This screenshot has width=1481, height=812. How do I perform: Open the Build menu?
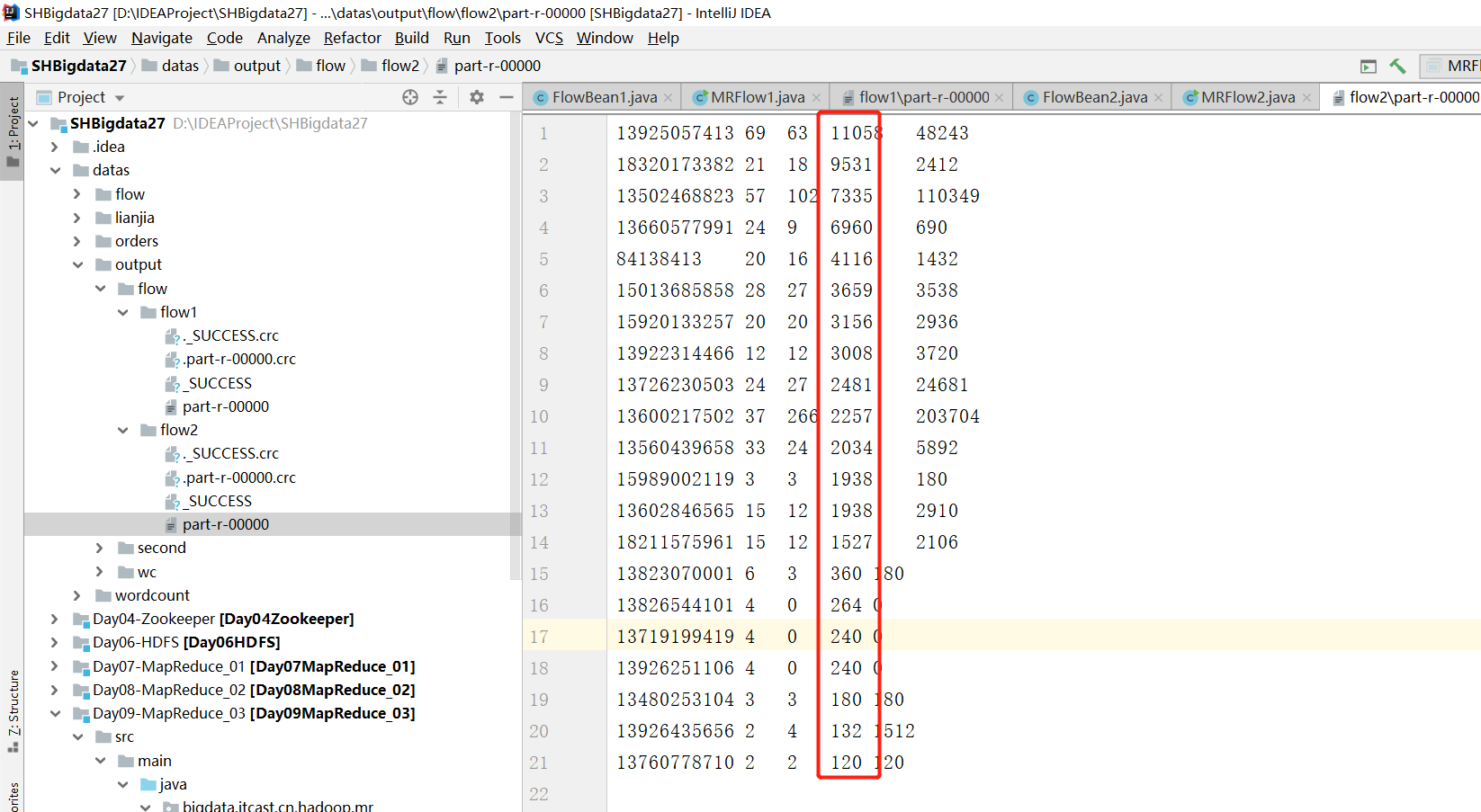[x=412, y=38]
